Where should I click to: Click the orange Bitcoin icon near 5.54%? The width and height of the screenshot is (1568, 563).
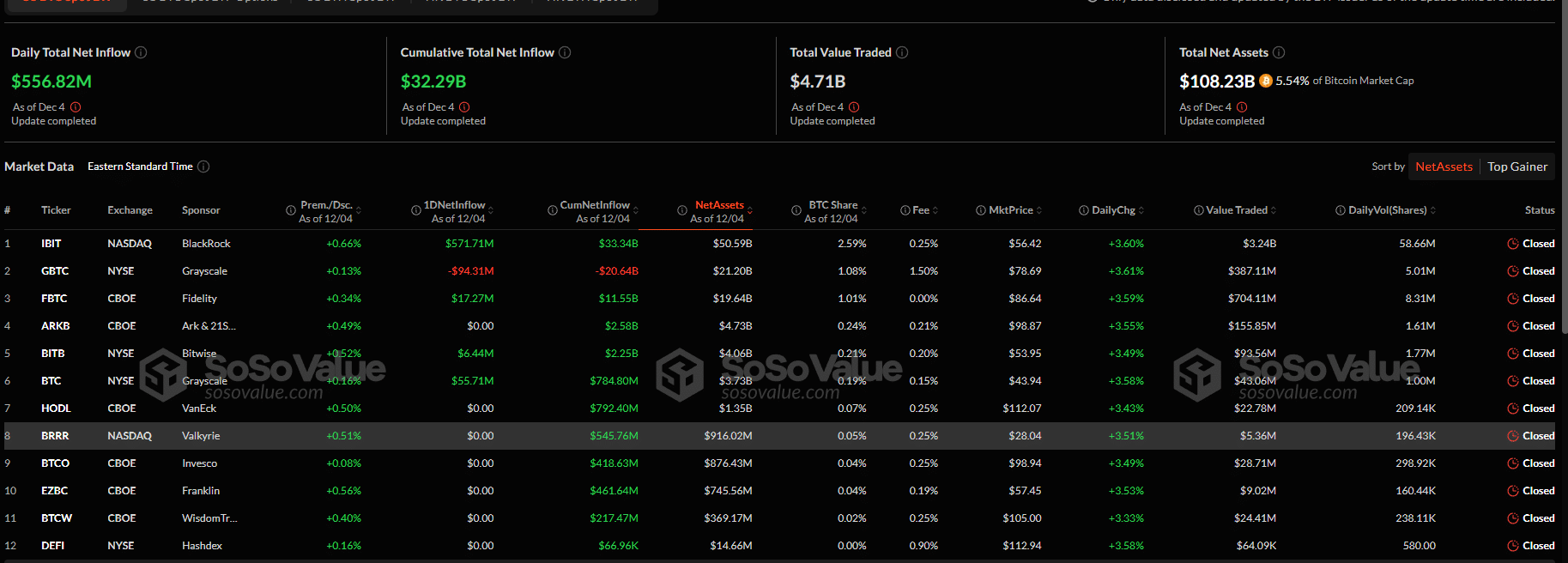point(1265,81)
